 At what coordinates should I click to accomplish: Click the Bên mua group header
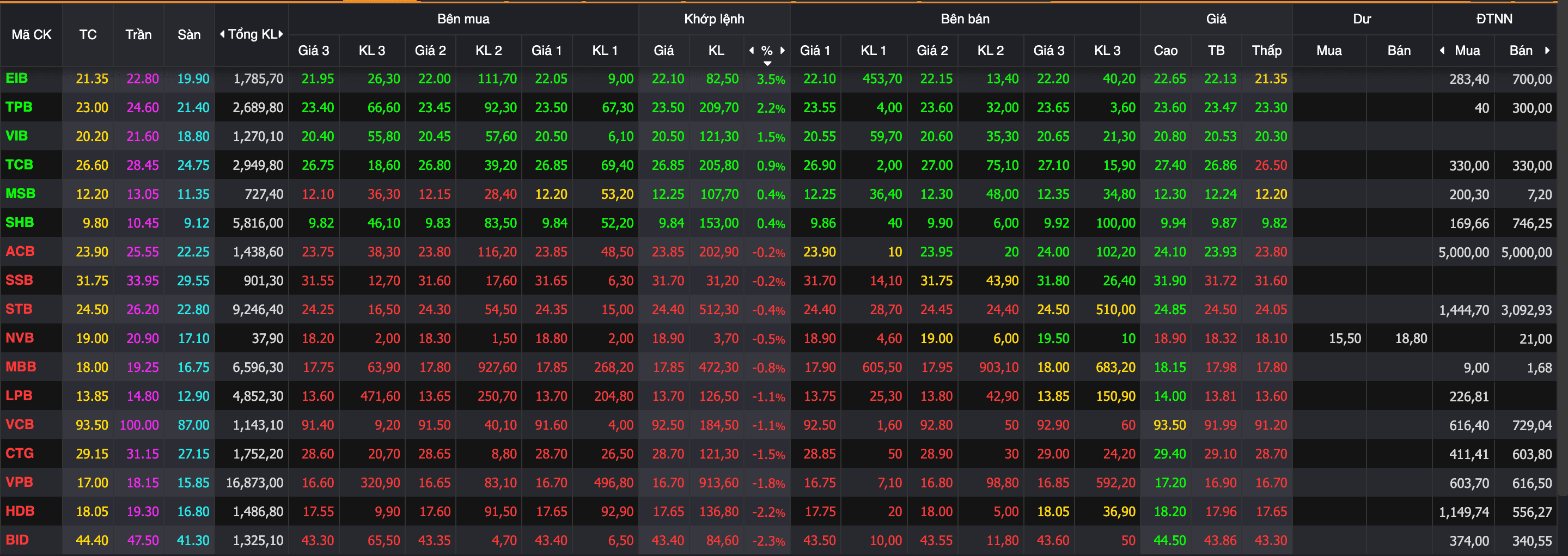point(463,19)
